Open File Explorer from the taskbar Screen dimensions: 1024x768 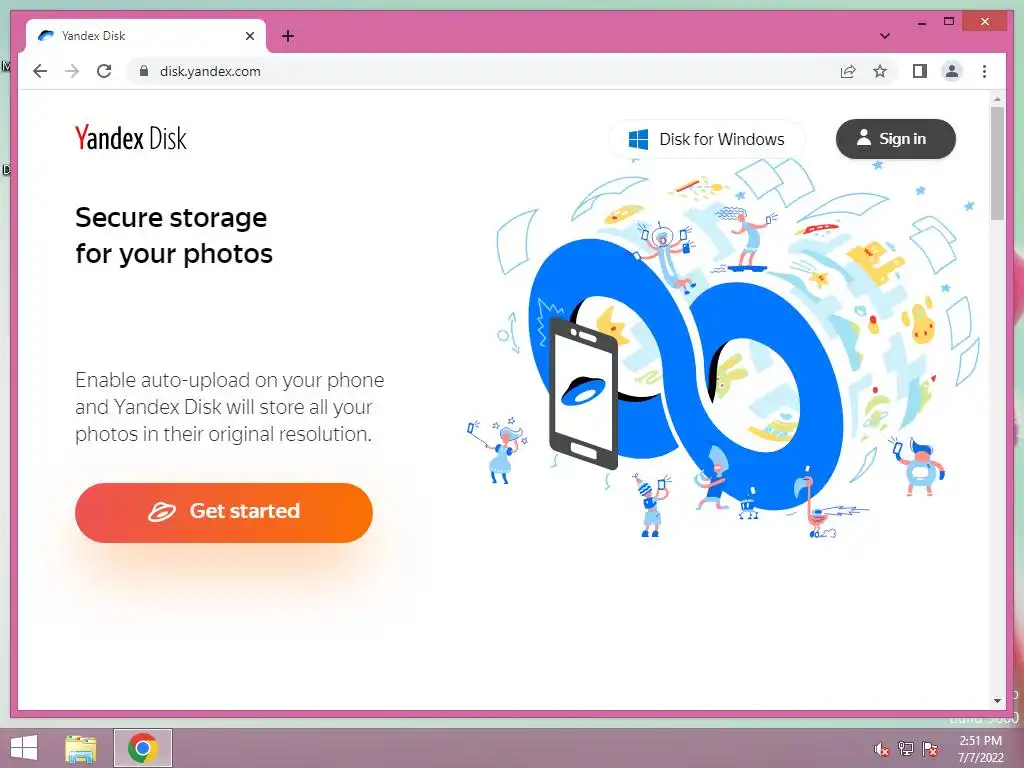pyautogui.click(x=80, y=748)
